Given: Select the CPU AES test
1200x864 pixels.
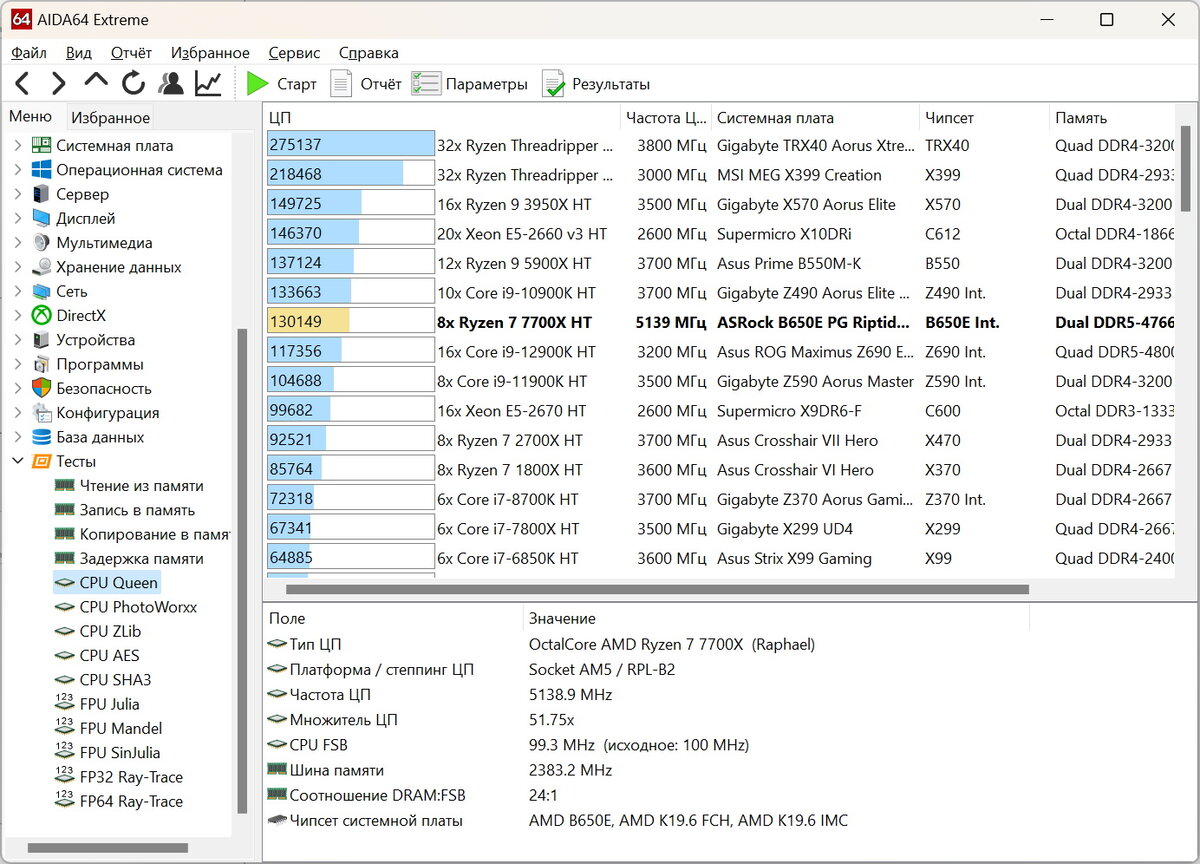Looking at the screenshot, I should pos(98,655).
